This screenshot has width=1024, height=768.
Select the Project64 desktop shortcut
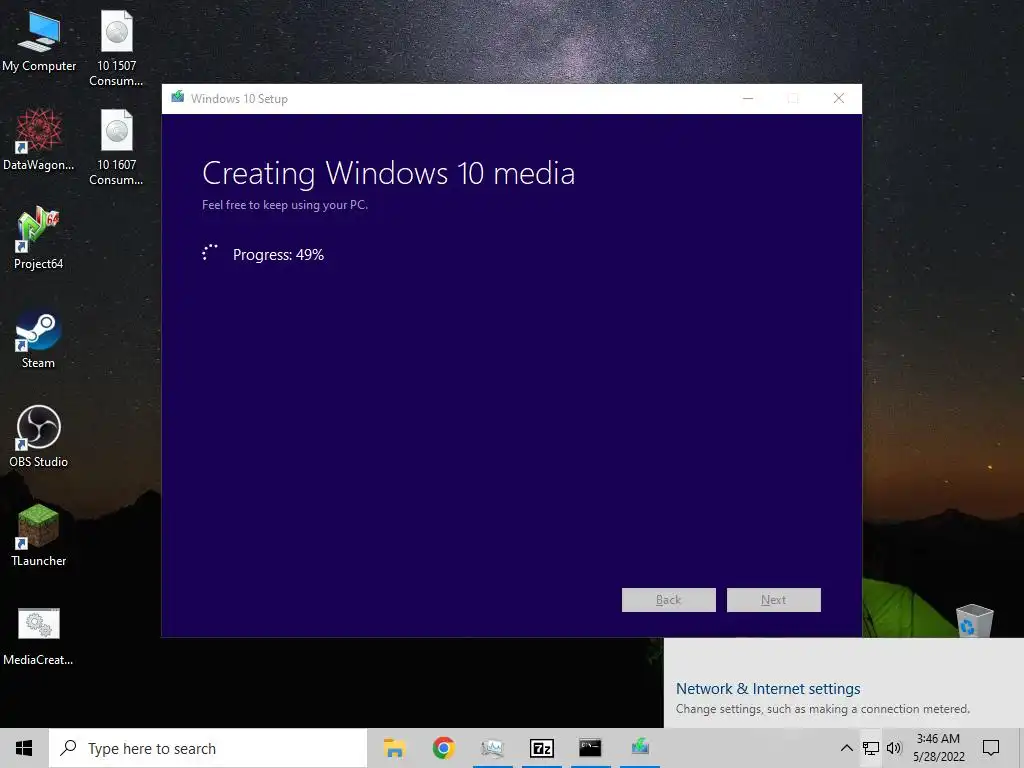tap(39, 238)
